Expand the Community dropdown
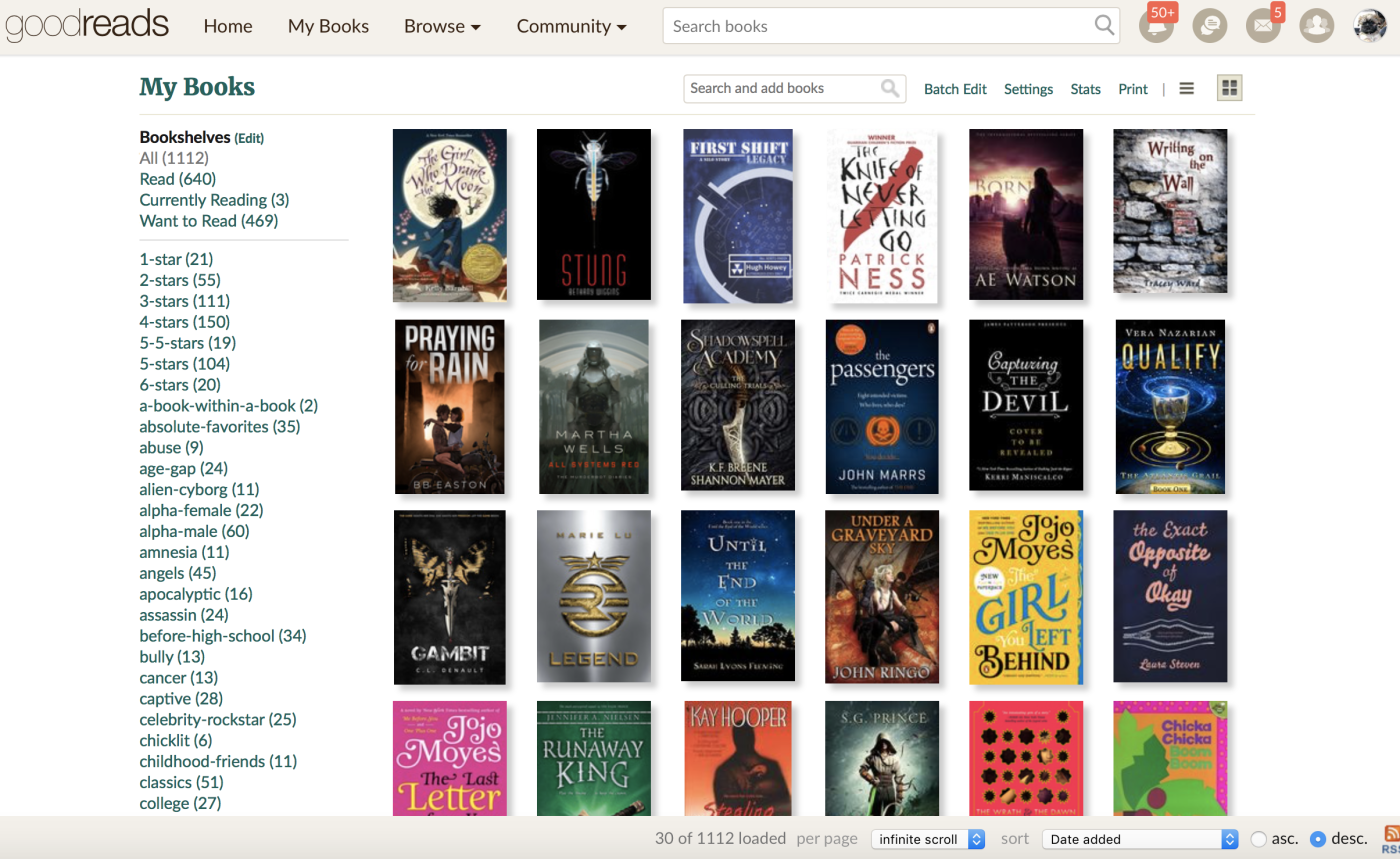This screenshot has height=859, width=1400. (571, 26)
